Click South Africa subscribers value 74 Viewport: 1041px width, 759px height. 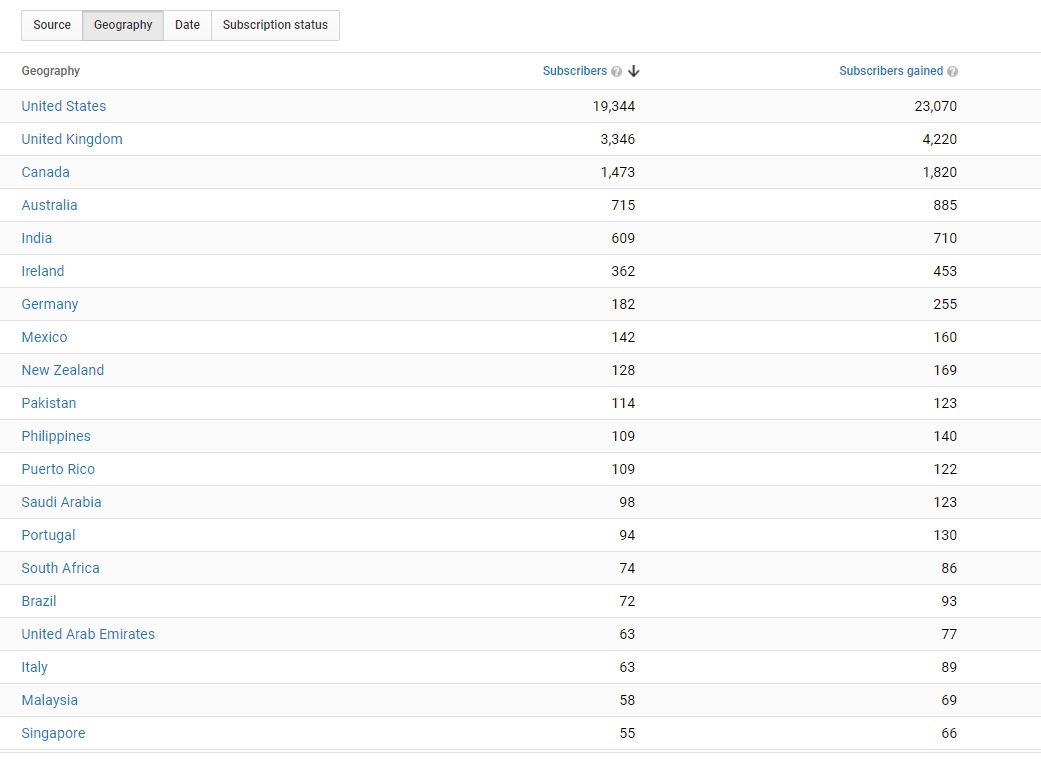point(627,568)
